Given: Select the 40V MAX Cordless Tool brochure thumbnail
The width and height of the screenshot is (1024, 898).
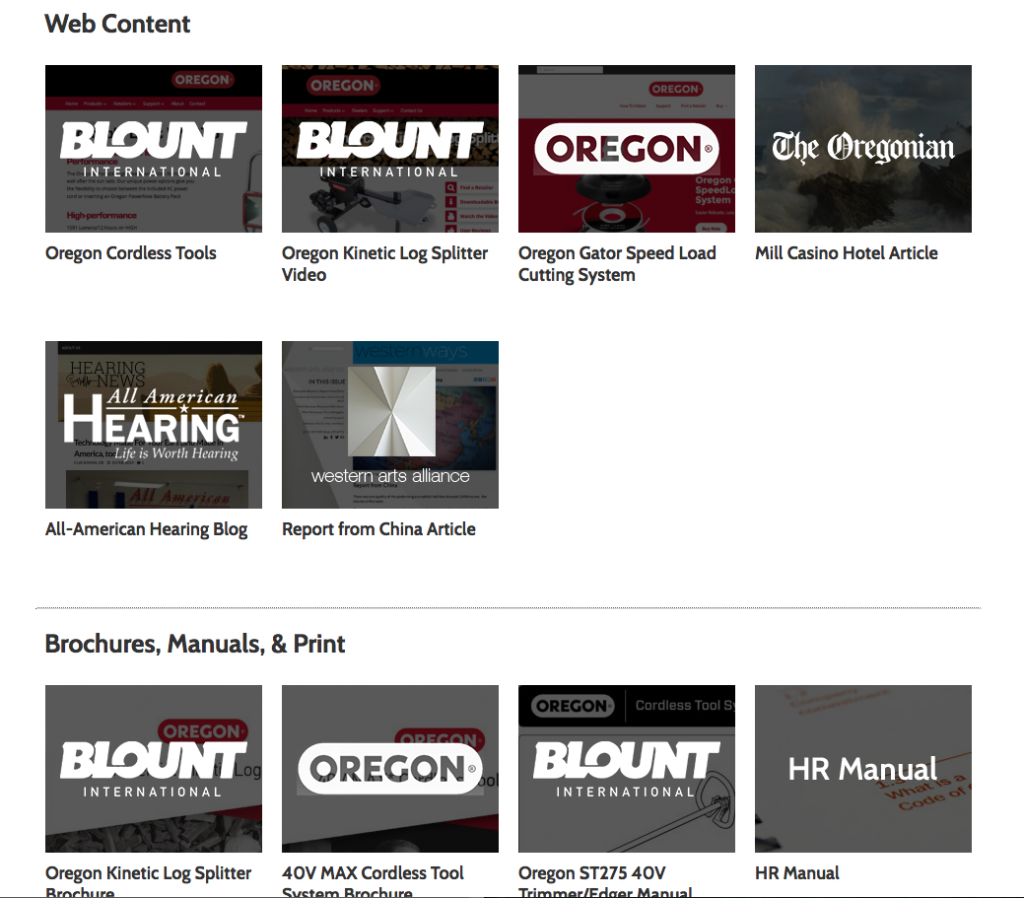Looking at the screenshot, I should pyautogui.click(x=390, y=768).
